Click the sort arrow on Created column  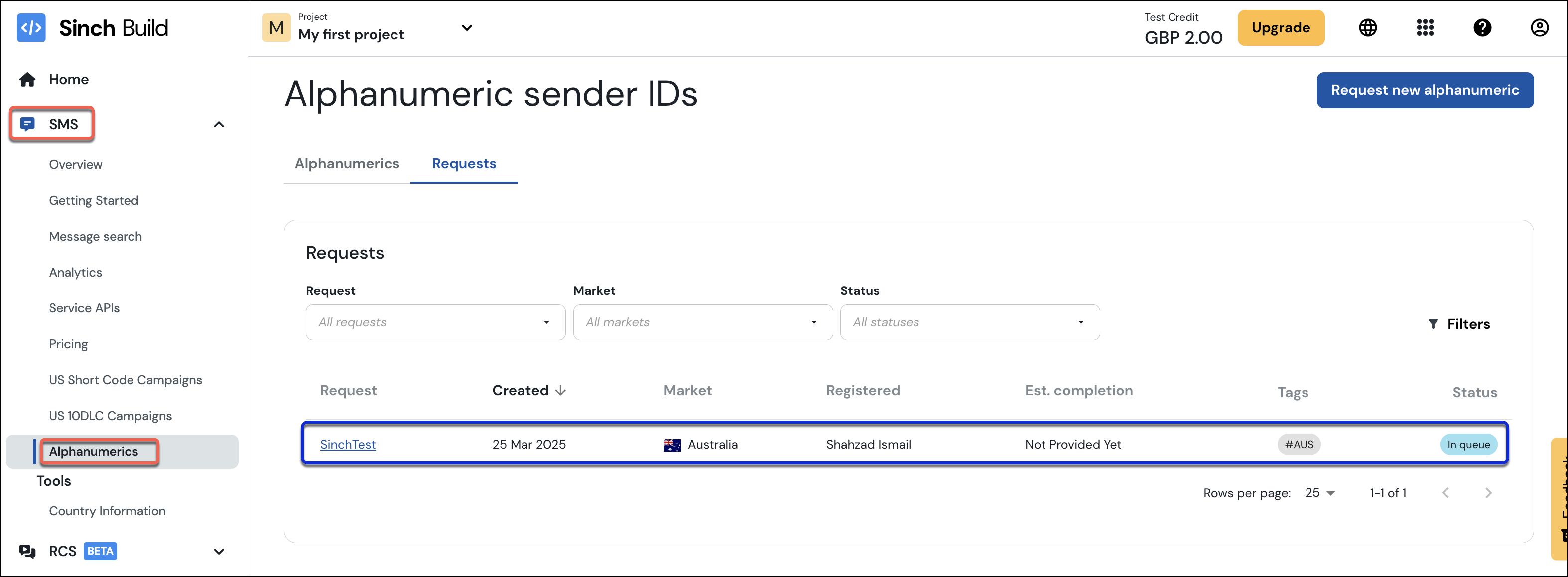561,391
